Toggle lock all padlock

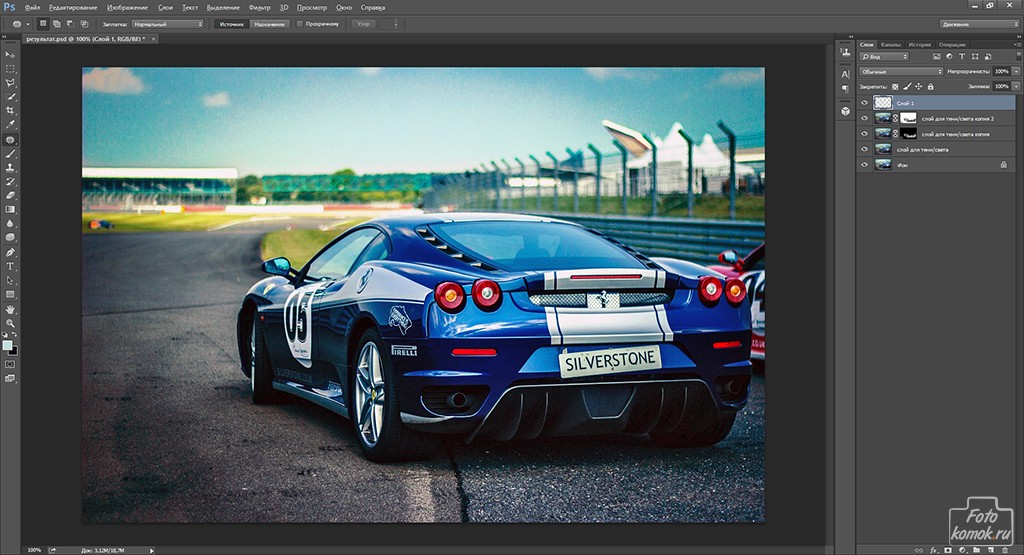click(931, 86)
